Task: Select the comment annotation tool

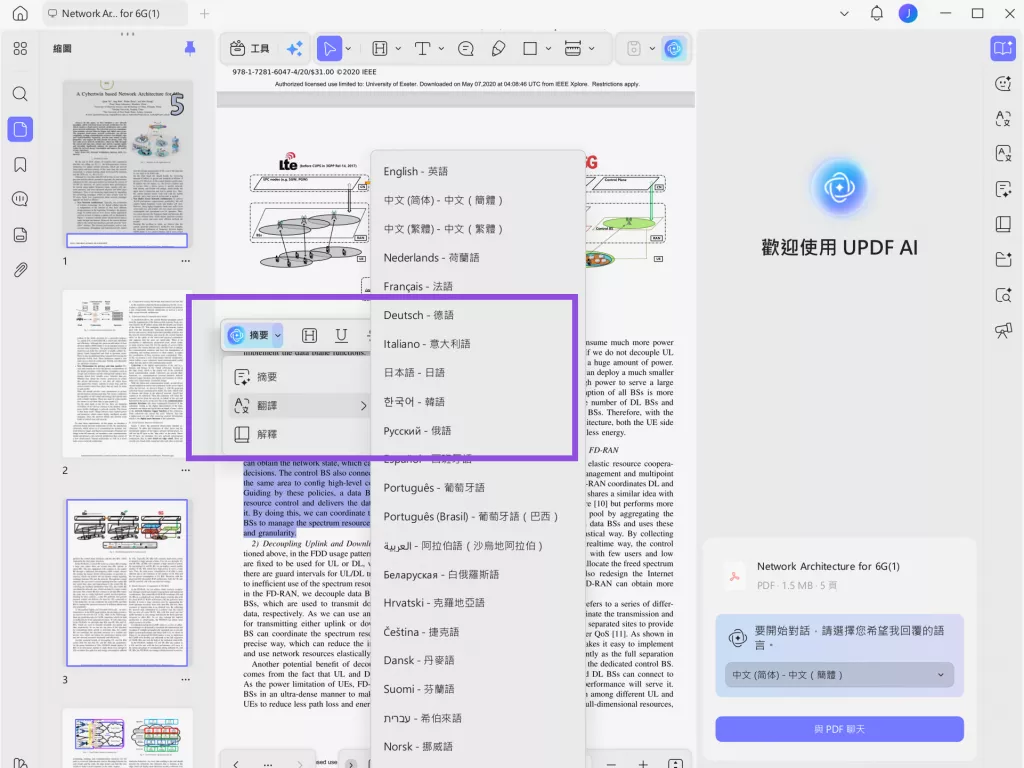Action: pos(466,48)
